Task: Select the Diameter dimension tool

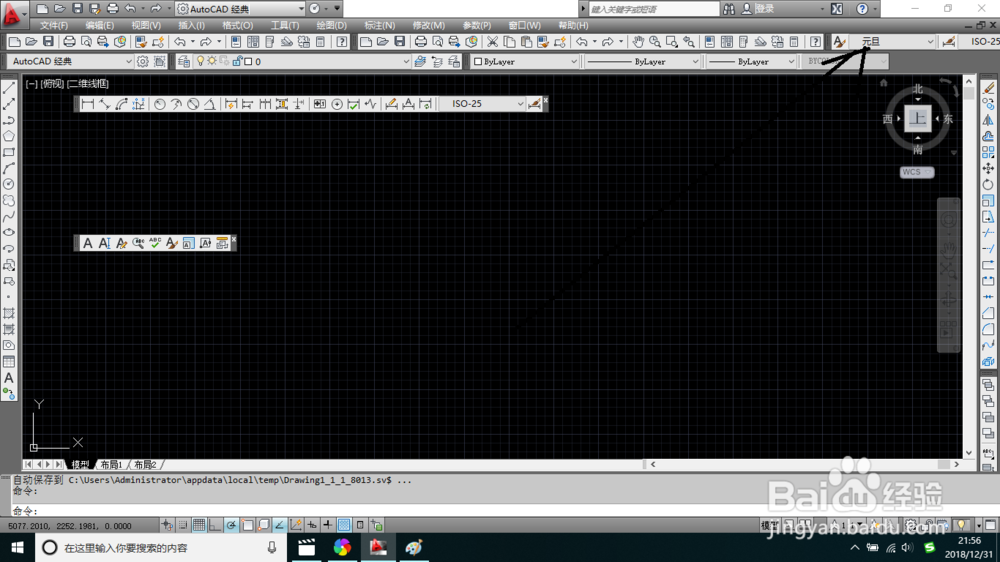Action: (x=193, y=104)
